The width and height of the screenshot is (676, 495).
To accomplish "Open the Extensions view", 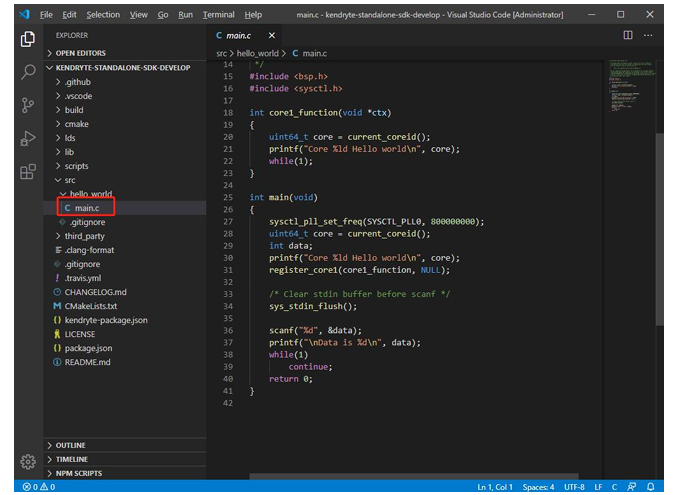I will (28, 171).
